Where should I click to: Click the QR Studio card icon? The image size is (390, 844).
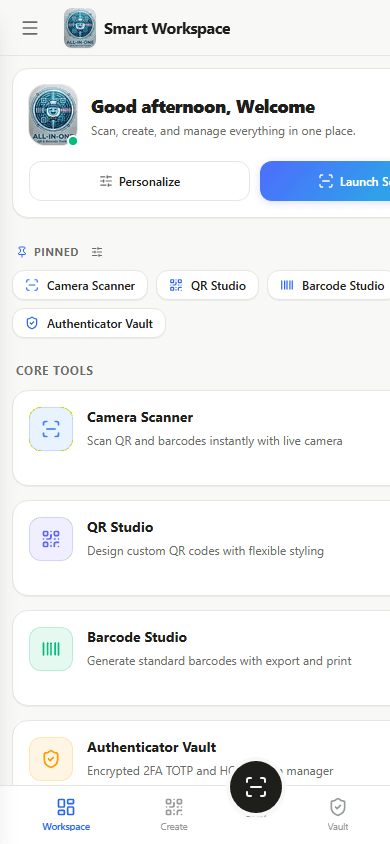[51, 539]
